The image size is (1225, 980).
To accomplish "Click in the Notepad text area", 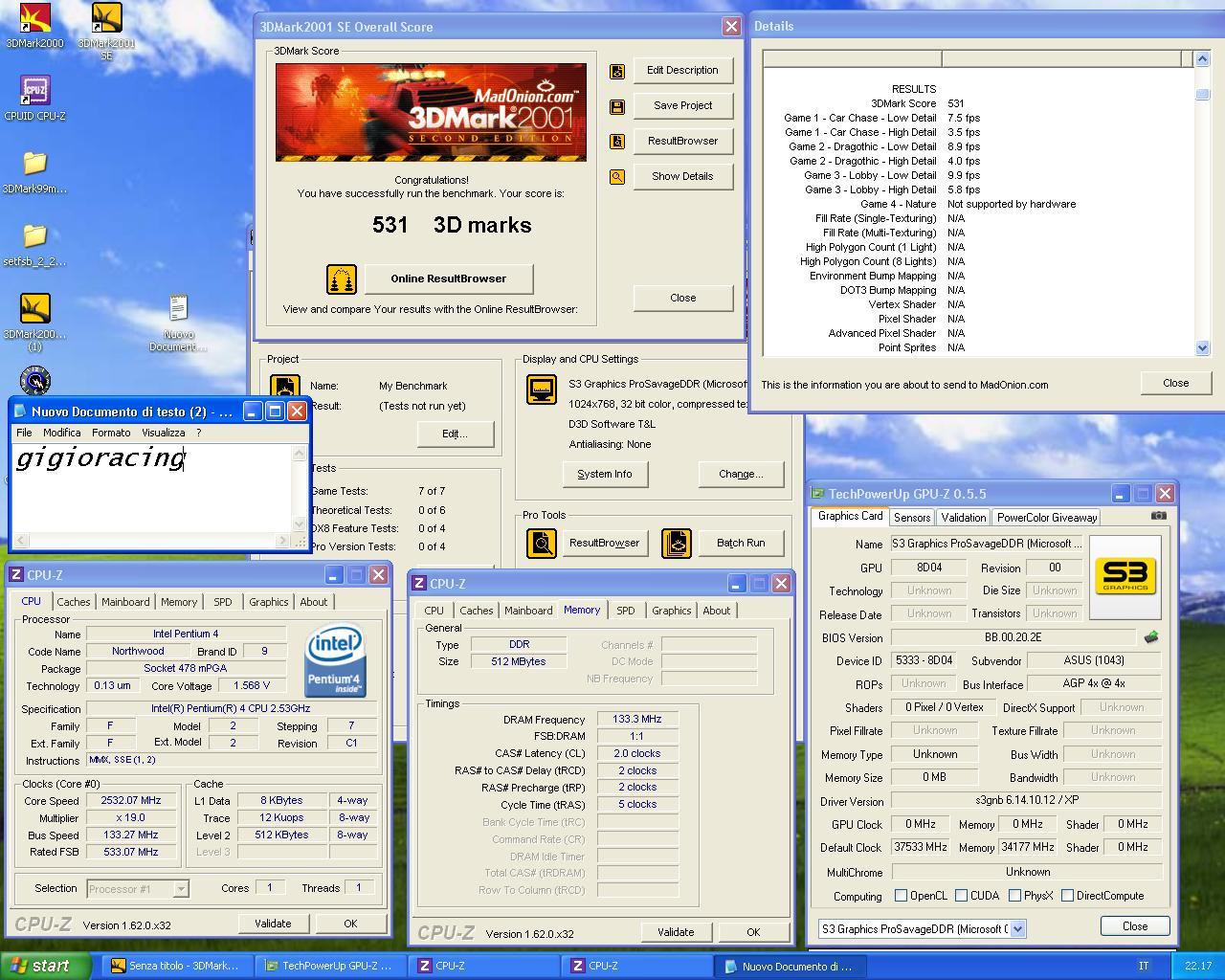I will point(153,488).
